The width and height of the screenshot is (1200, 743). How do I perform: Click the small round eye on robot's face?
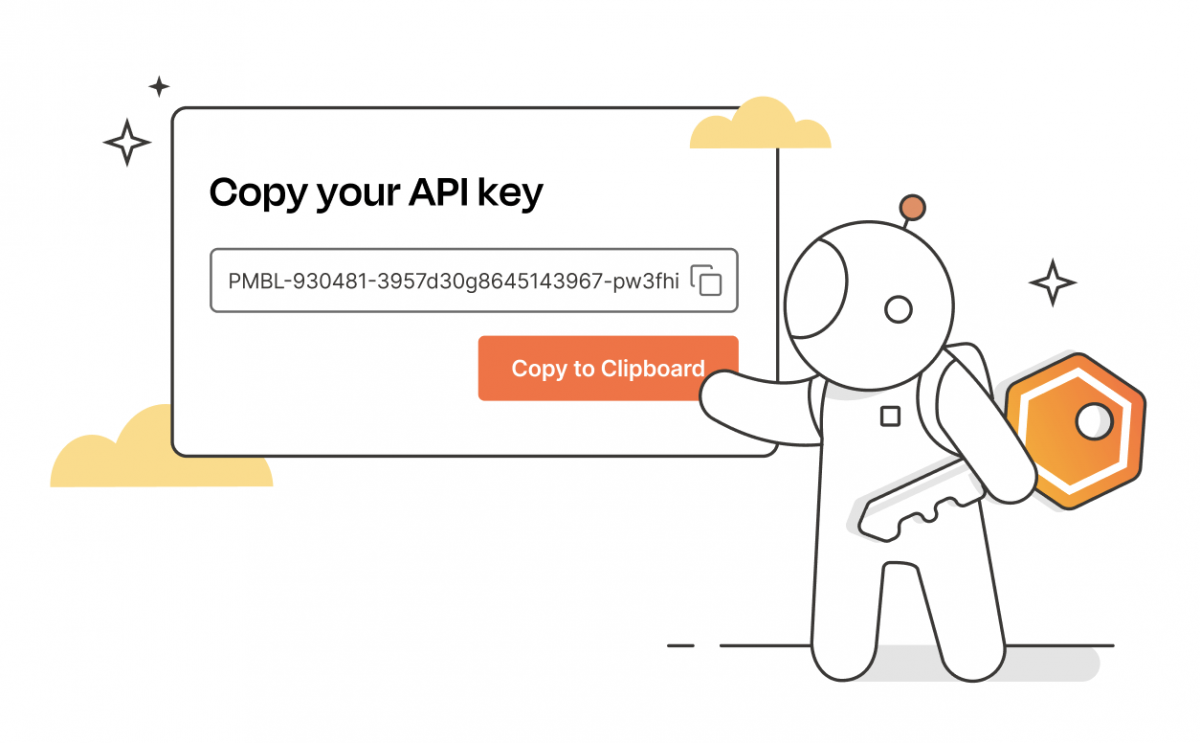coord(899,310)
